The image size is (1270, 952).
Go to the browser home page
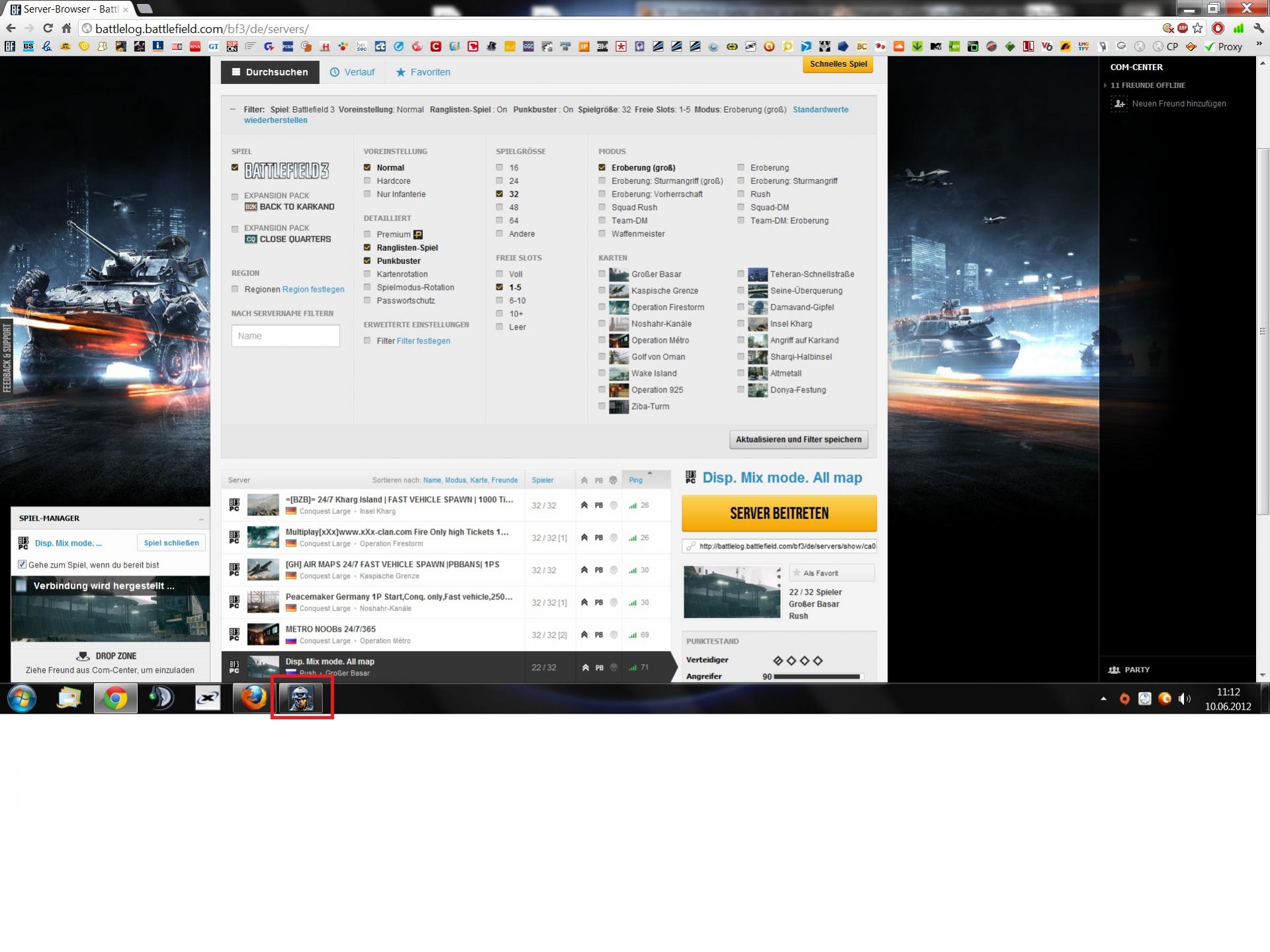point(66,28)
